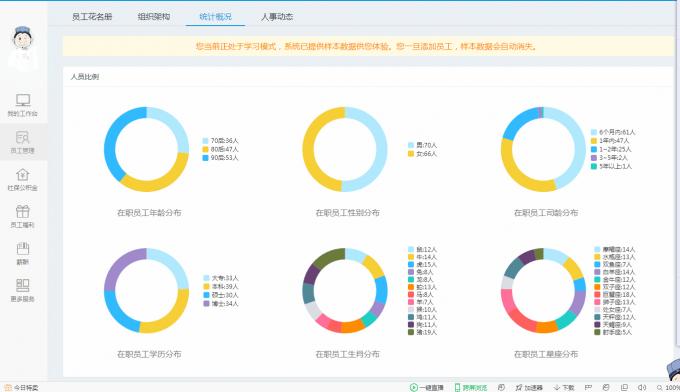680x392 pixels.
Task: Click the 3~5年:2人 legend item
Action: 609,158
